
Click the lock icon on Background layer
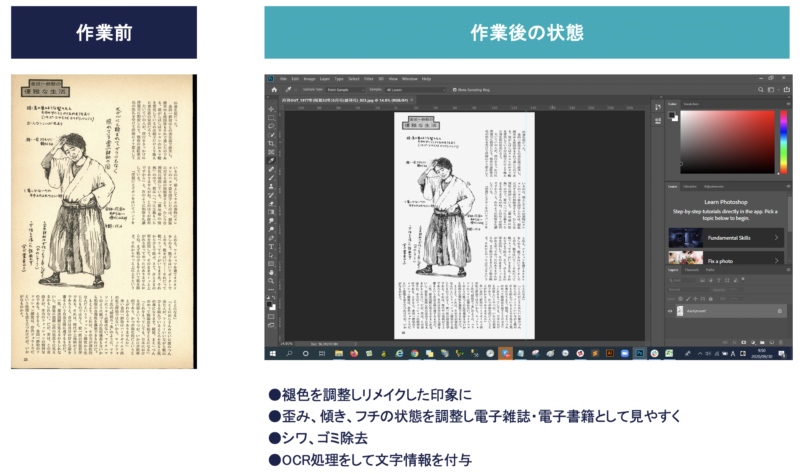[x=779, y=311]
